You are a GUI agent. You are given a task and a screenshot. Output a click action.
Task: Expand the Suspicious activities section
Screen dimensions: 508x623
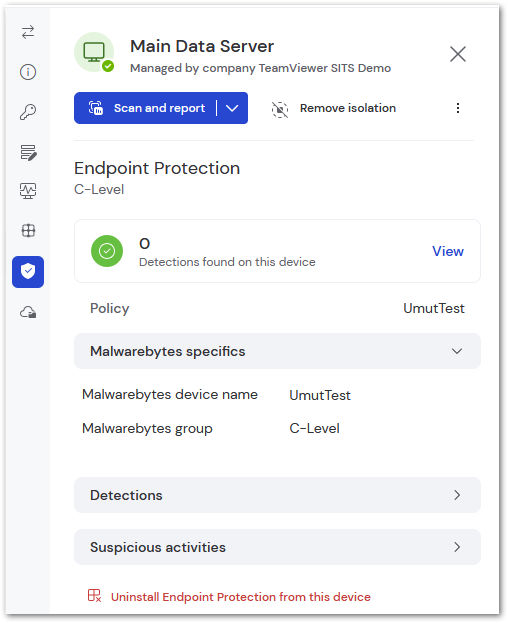pos(277,547)
